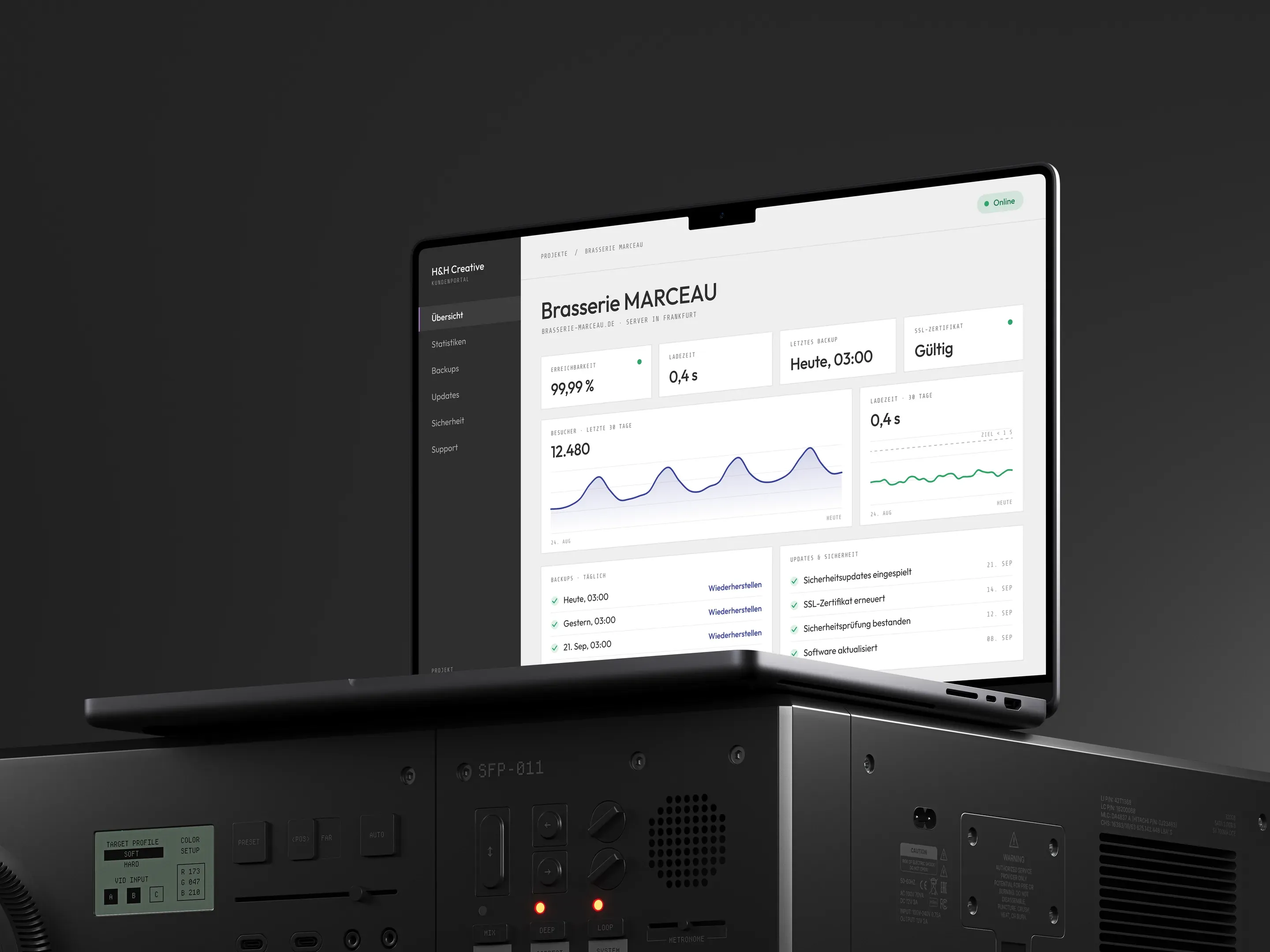The width and height of the screenshot is (1270, 952).
Task: Open the Support sidebar entry
Action: coord(444,448)
